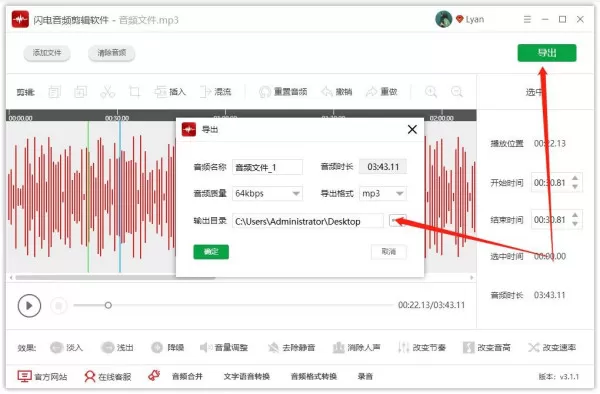
Task: Open the 改变节奏 change tempo effect
Action: 422,347
